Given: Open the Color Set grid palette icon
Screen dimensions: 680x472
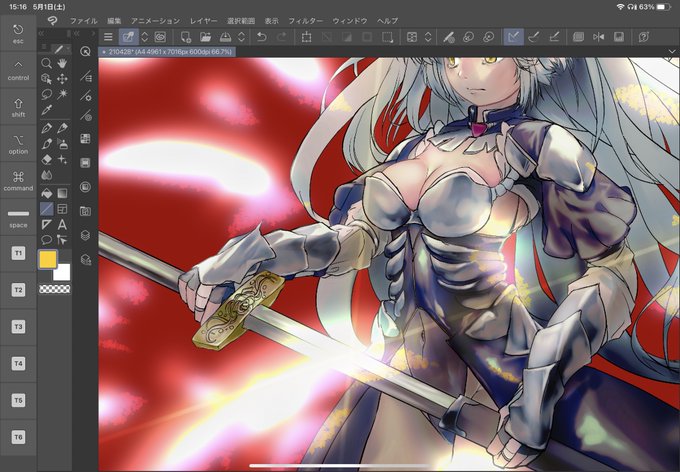Looking at the screenshot, I should [x=85, y=138].
